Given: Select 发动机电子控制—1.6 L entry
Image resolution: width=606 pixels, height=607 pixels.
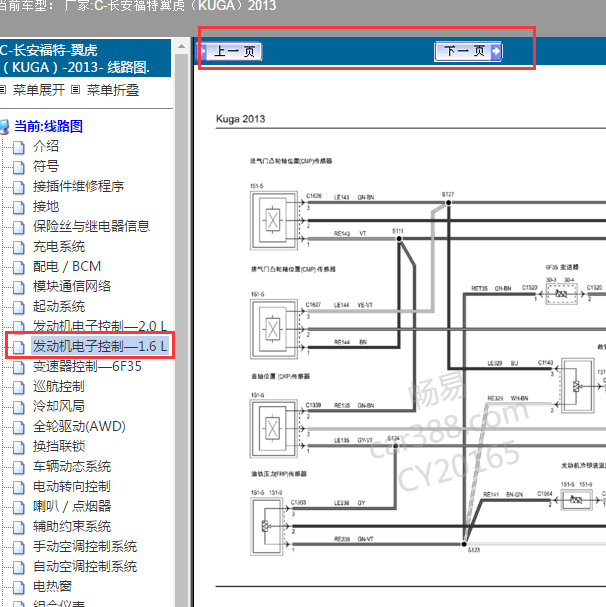Looking at the screenshot, I should coord(100,346).
